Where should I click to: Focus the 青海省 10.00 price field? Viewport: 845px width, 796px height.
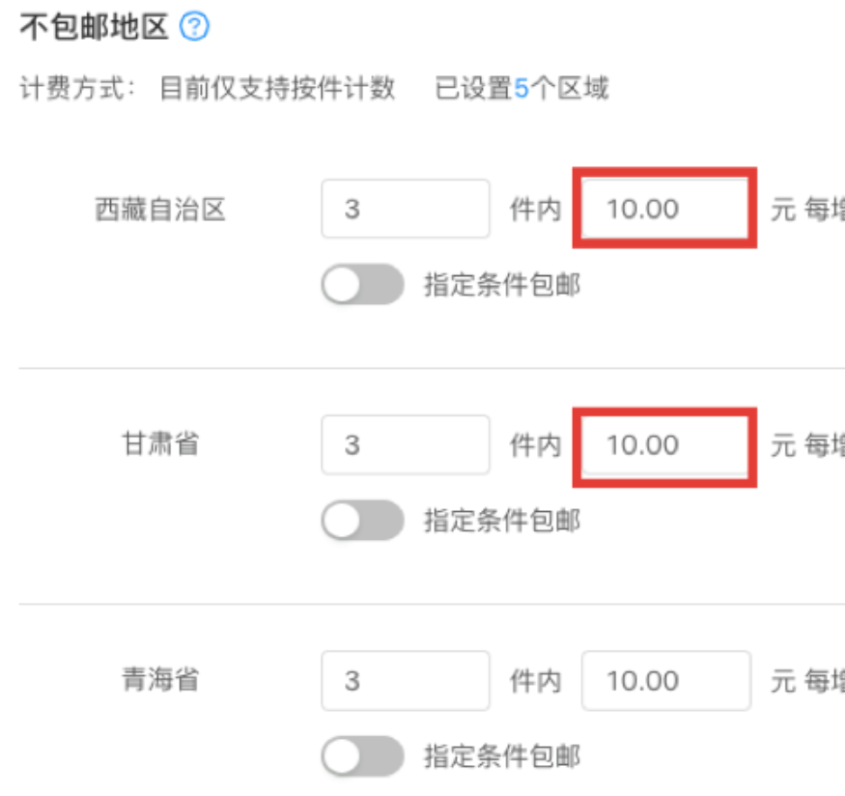(x=666, y=681)
